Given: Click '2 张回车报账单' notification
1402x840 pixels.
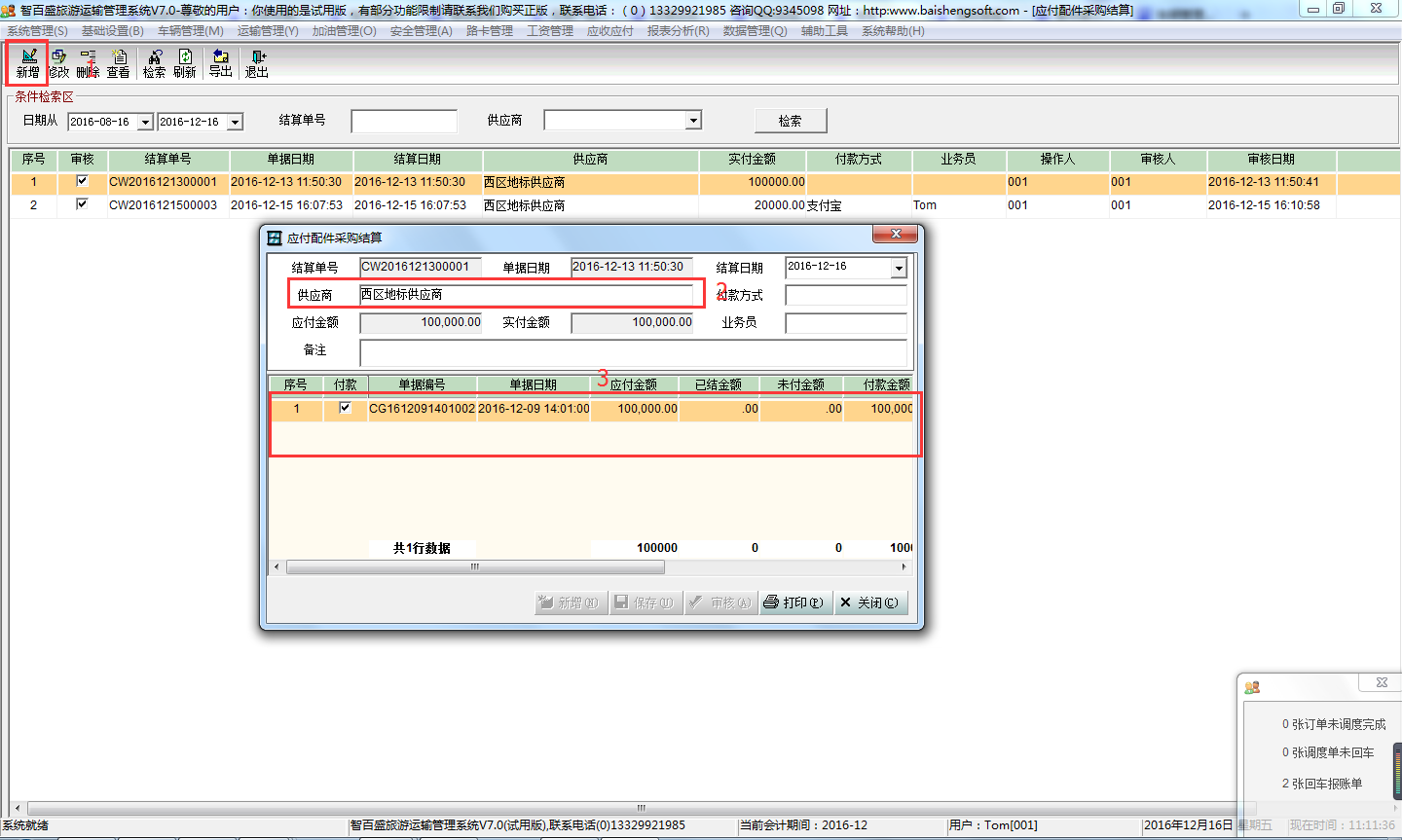Looking at the screenshot, I should click(1322, 784).
